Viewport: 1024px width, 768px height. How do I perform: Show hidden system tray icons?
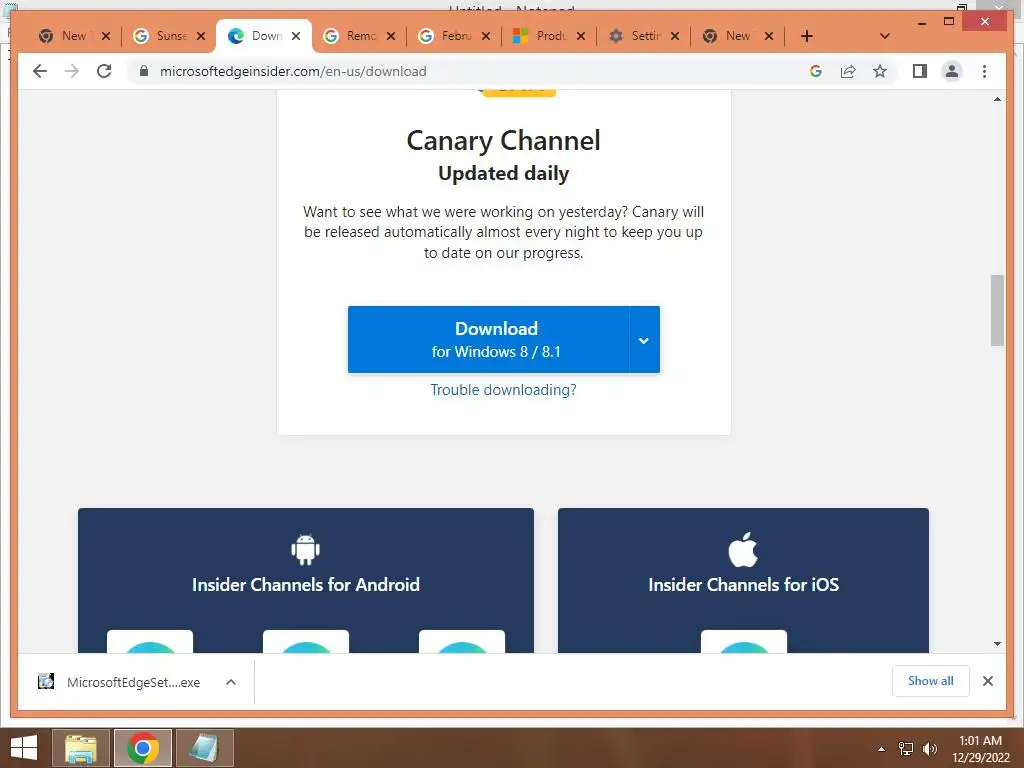point(882,749)
